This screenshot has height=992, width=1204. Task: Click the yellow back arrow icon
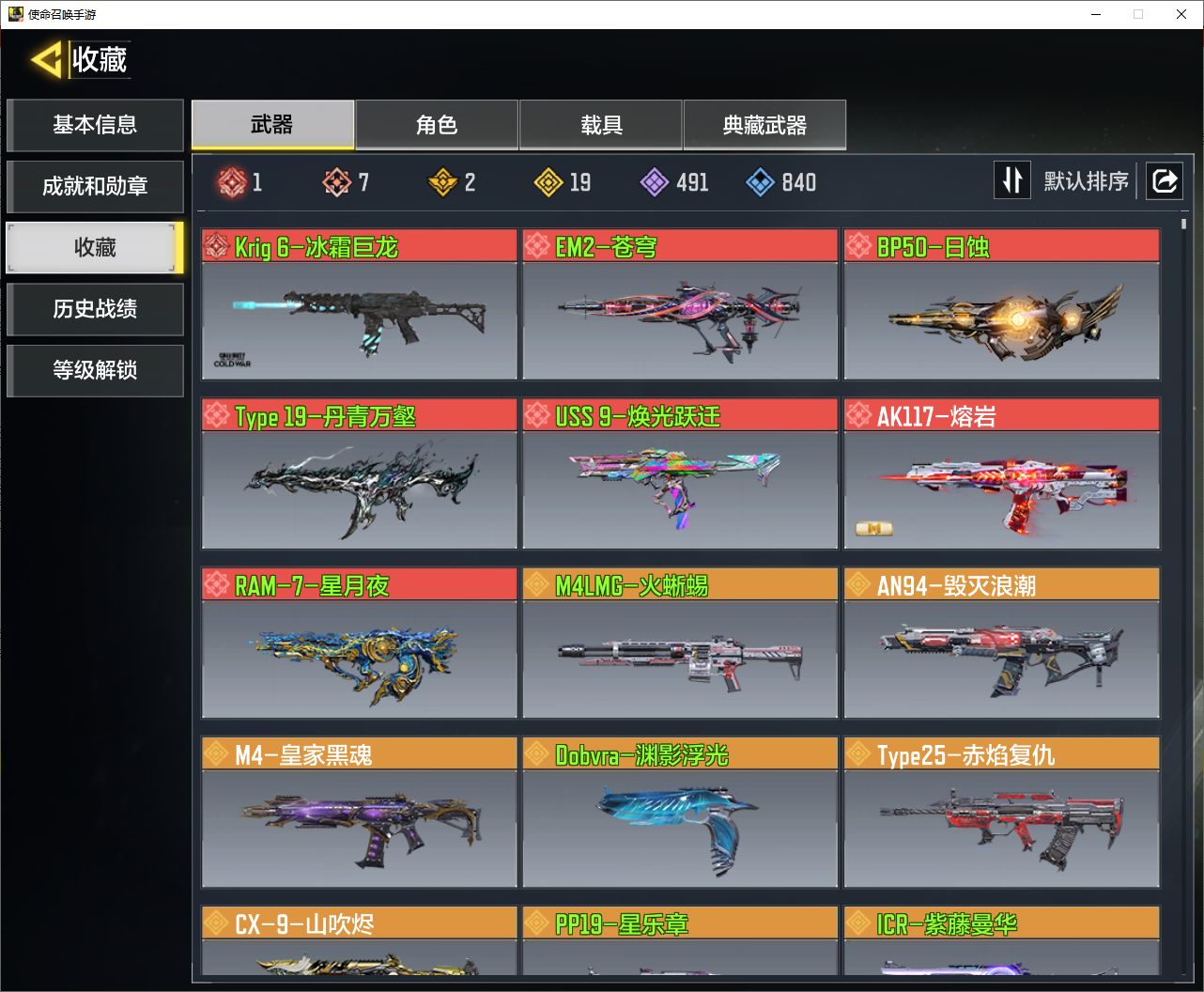47,60
